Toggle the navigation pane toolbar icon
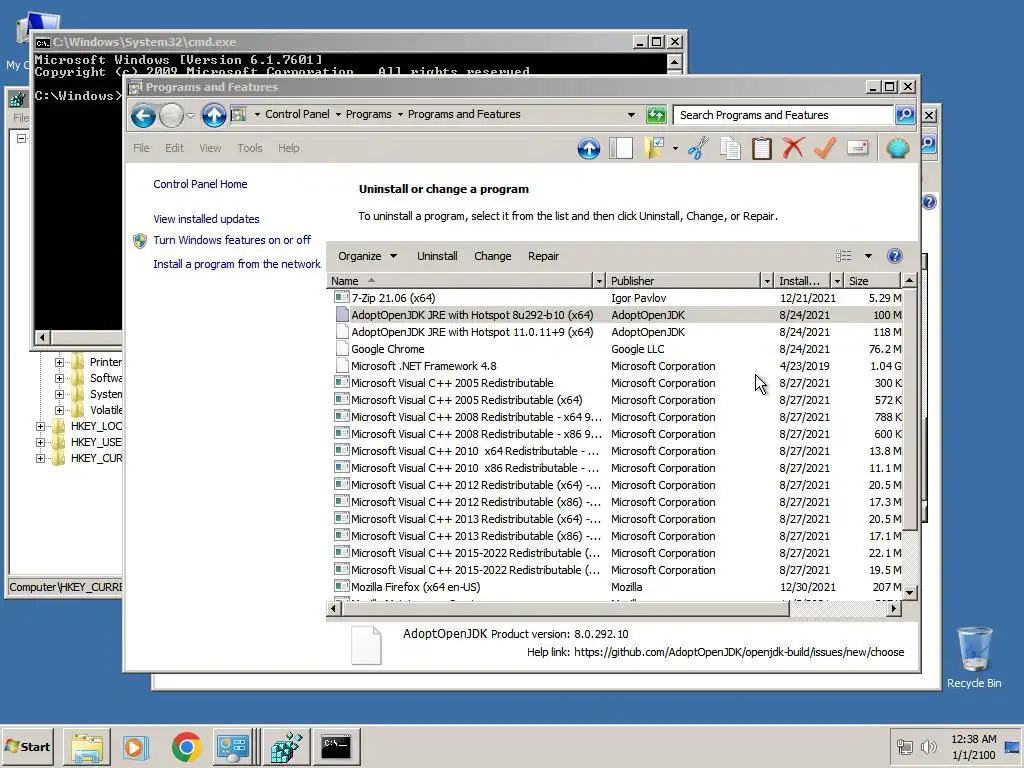1024x768 pixels. (x=621, y=148)
